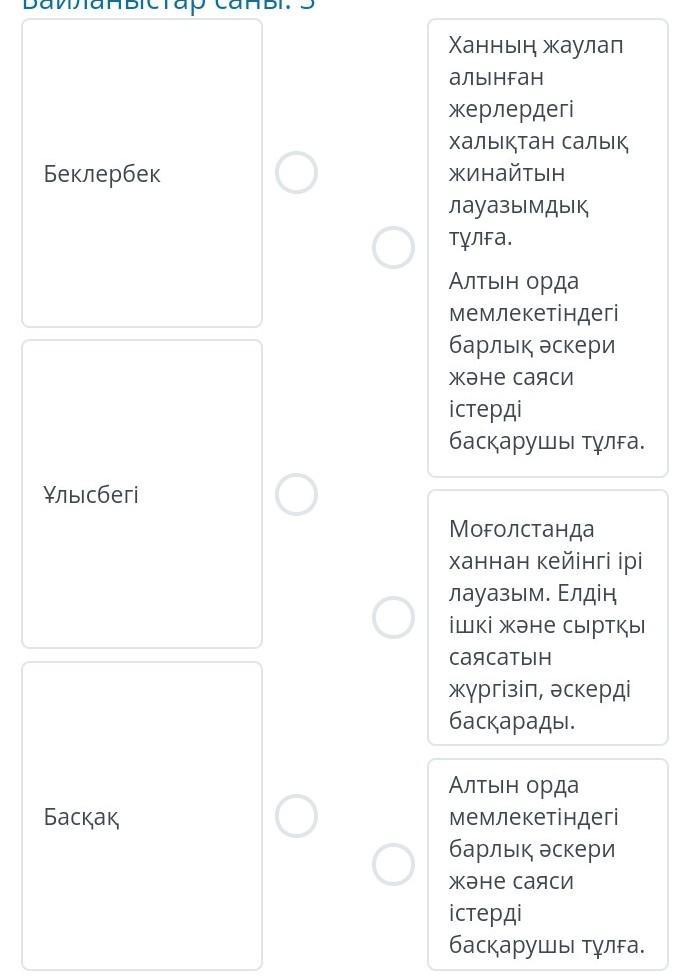Click the bottom-most Алтын орда definition card
Viewport: 679px width, 978px height.
coord(546,865)
